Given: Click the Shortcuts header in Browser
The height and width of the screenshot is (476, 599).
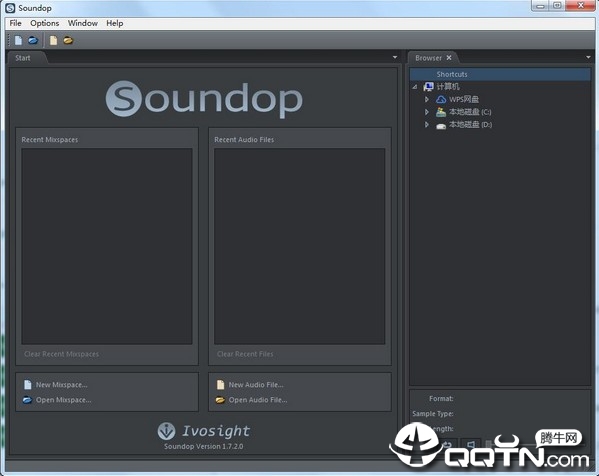Looking at the screenshot, I should click(x=500, y=74).
